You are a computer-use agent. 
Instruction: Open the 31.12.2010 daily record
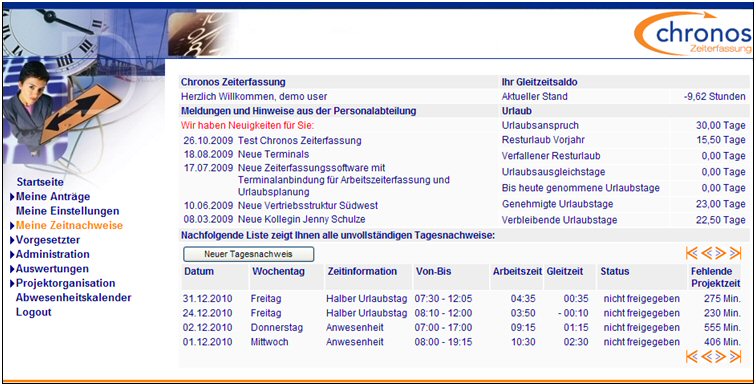click(x=207, y=299)
